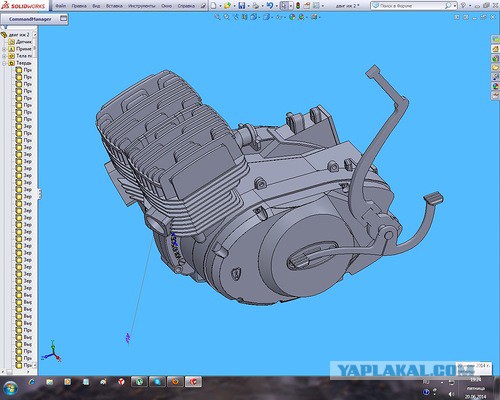Select Датчики folder in feature tree
Image resolution: width=500 pixels, height=400 pixels.
(20, 42)
